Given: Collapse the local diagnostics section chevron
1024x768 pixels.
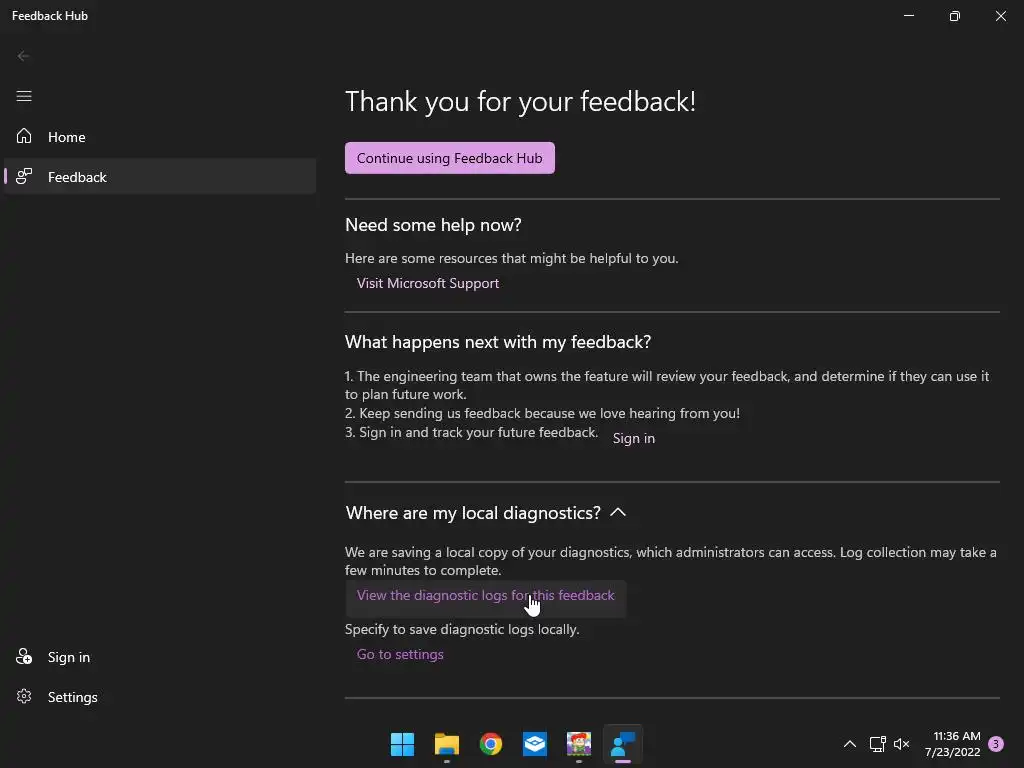Looking at the screenshot, I should (618, 513).
